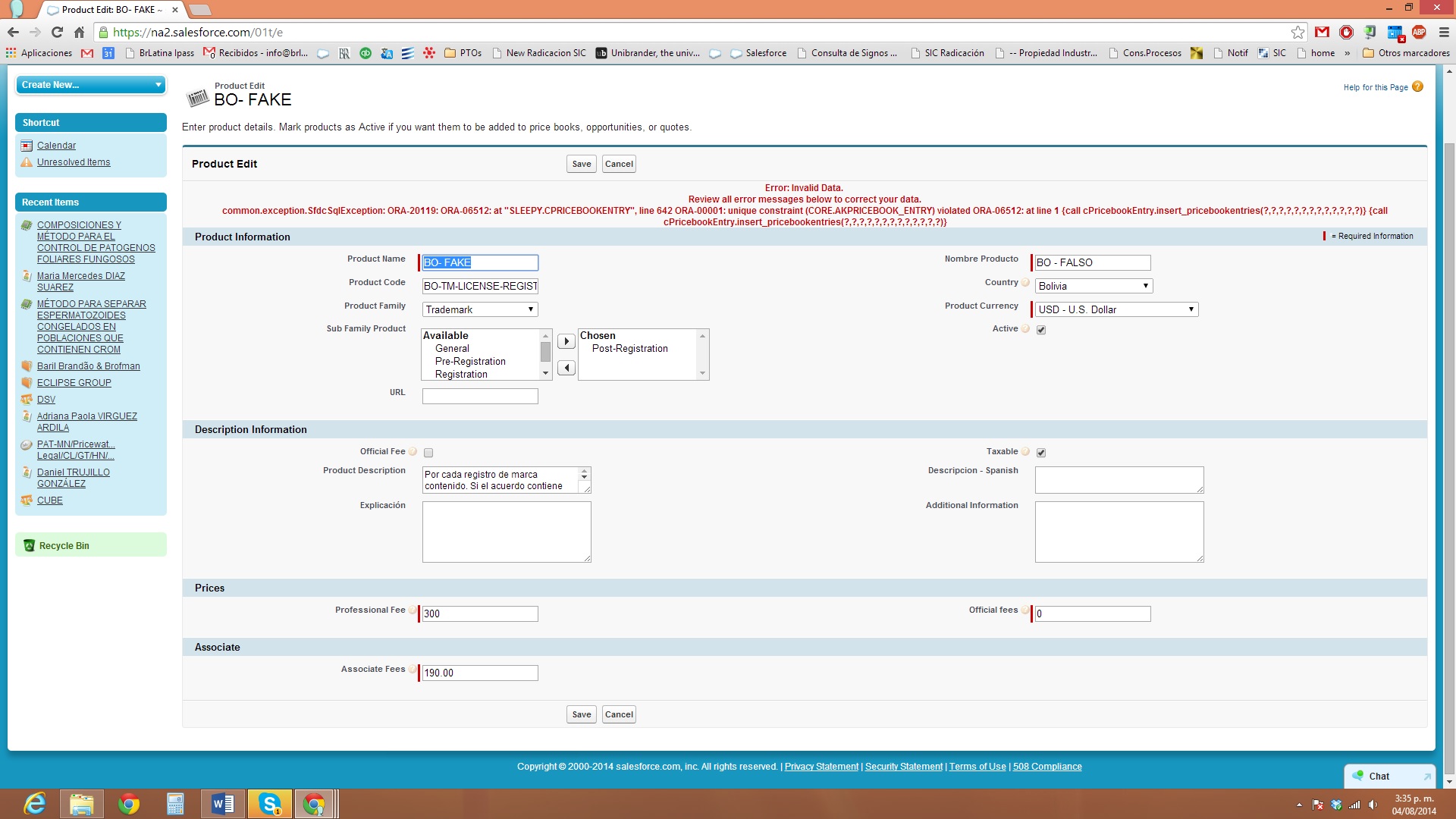Open the Recycle Bin in the sidebar

tap(64, 546)
